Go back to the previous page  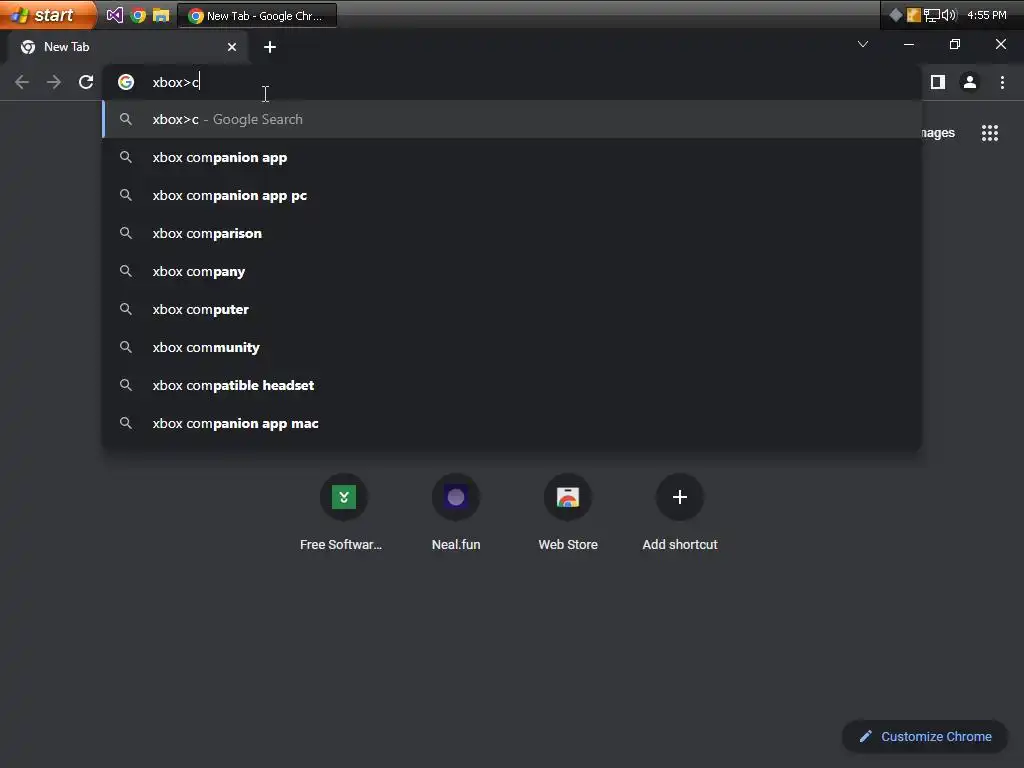click(22, 82)
